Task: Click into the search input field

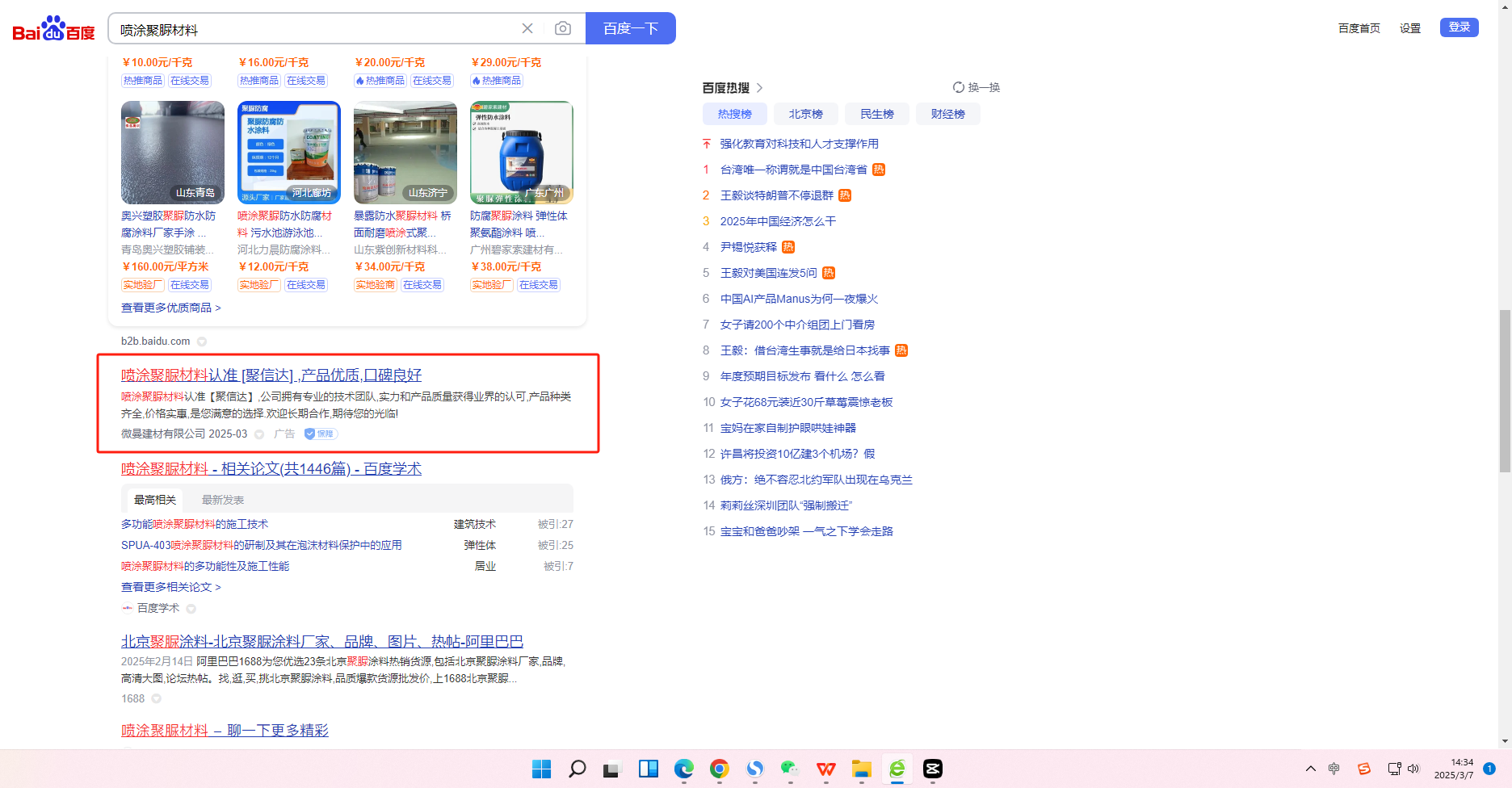Action: click(x=315, y=30)
